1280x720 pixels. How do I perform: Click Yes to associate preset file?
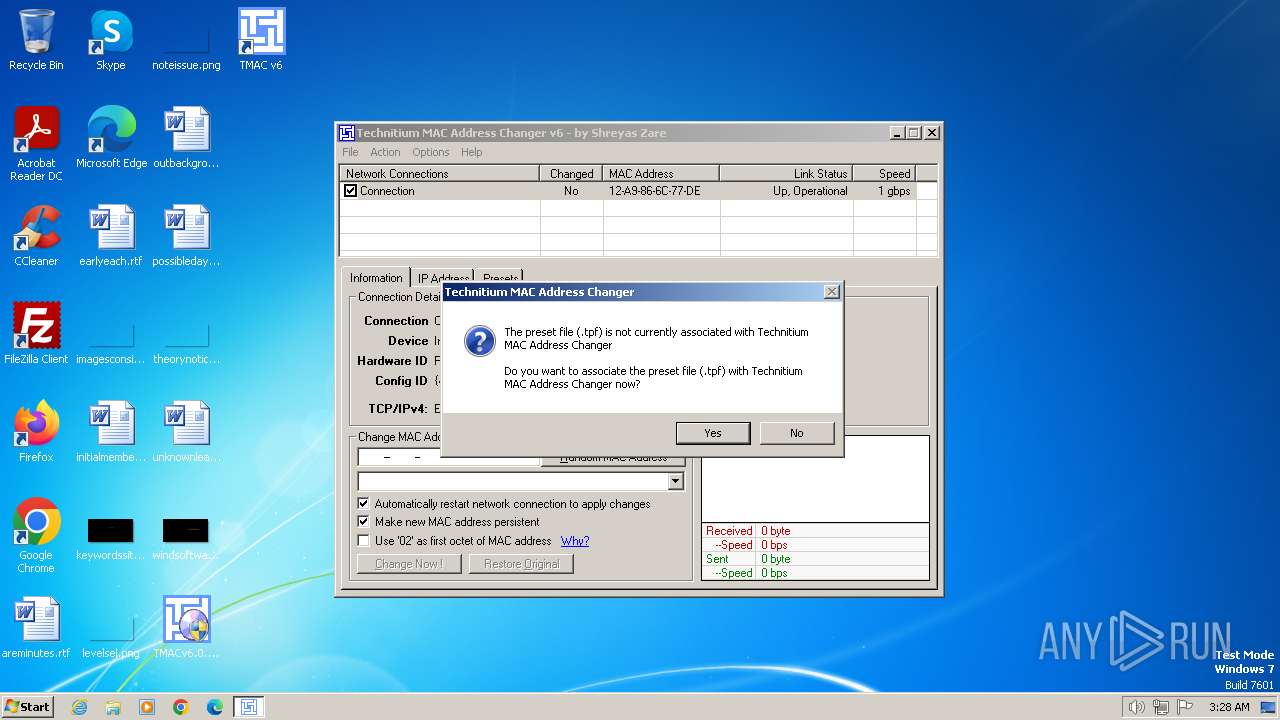click(x=713, y=433)
